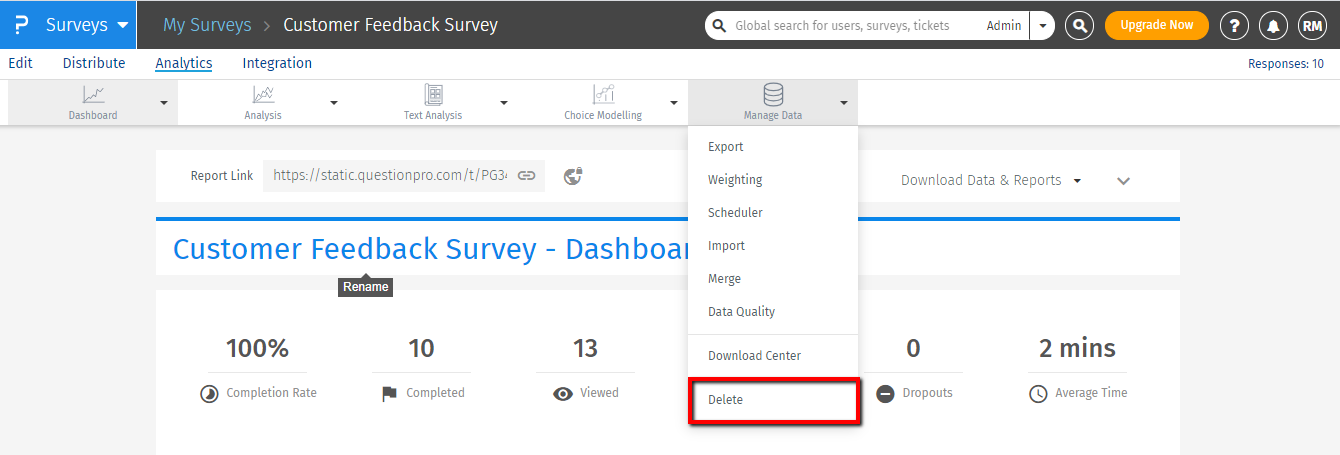Click the Report Link label
This screenshot has height=455, width=1340.
click(222, 176)
